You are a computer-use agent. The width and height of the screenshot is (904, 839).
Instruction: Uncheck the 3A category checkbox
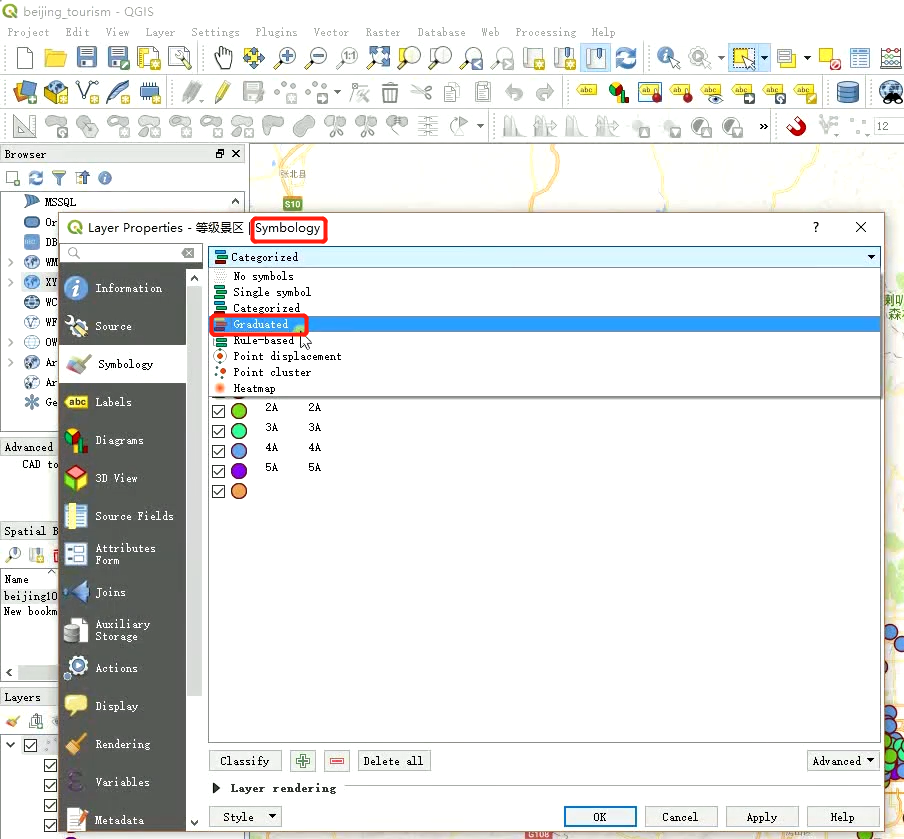pyautogui.click(x=219, y=431)
